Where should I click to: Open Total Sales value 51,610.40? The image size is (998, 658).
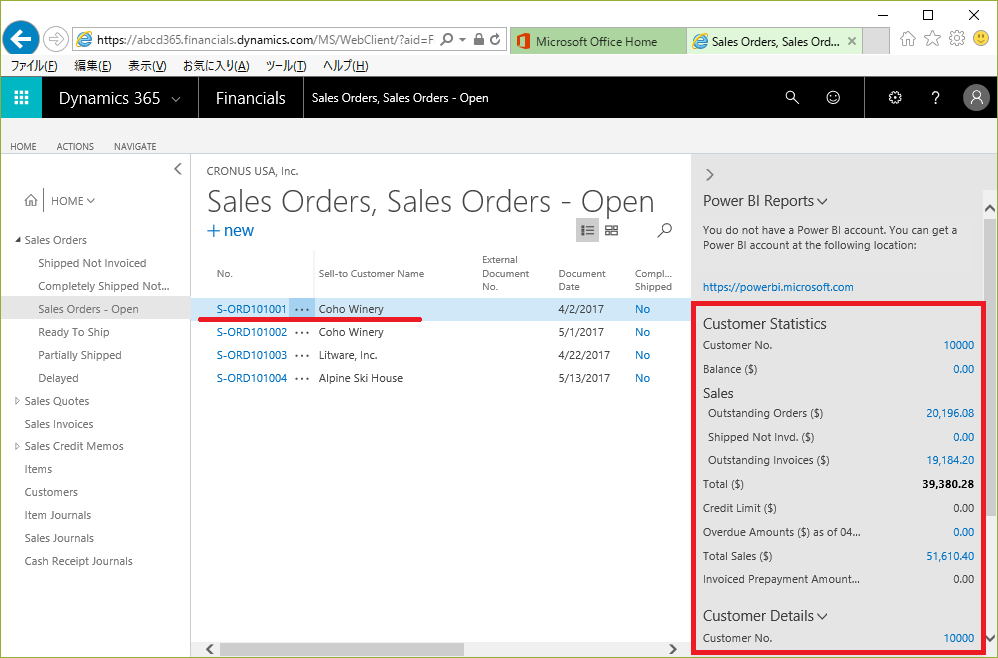[x=950, y=556]
